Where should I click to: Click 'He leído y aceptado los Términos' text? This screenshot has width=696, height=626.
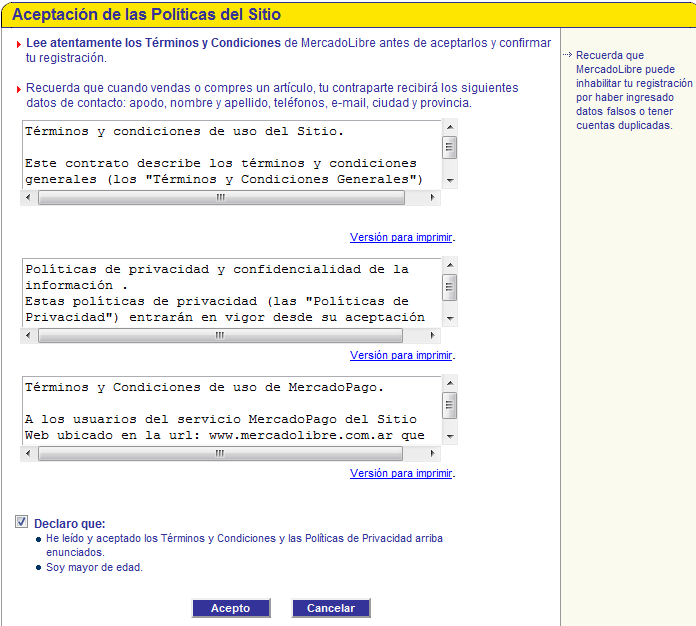[245, 545]
